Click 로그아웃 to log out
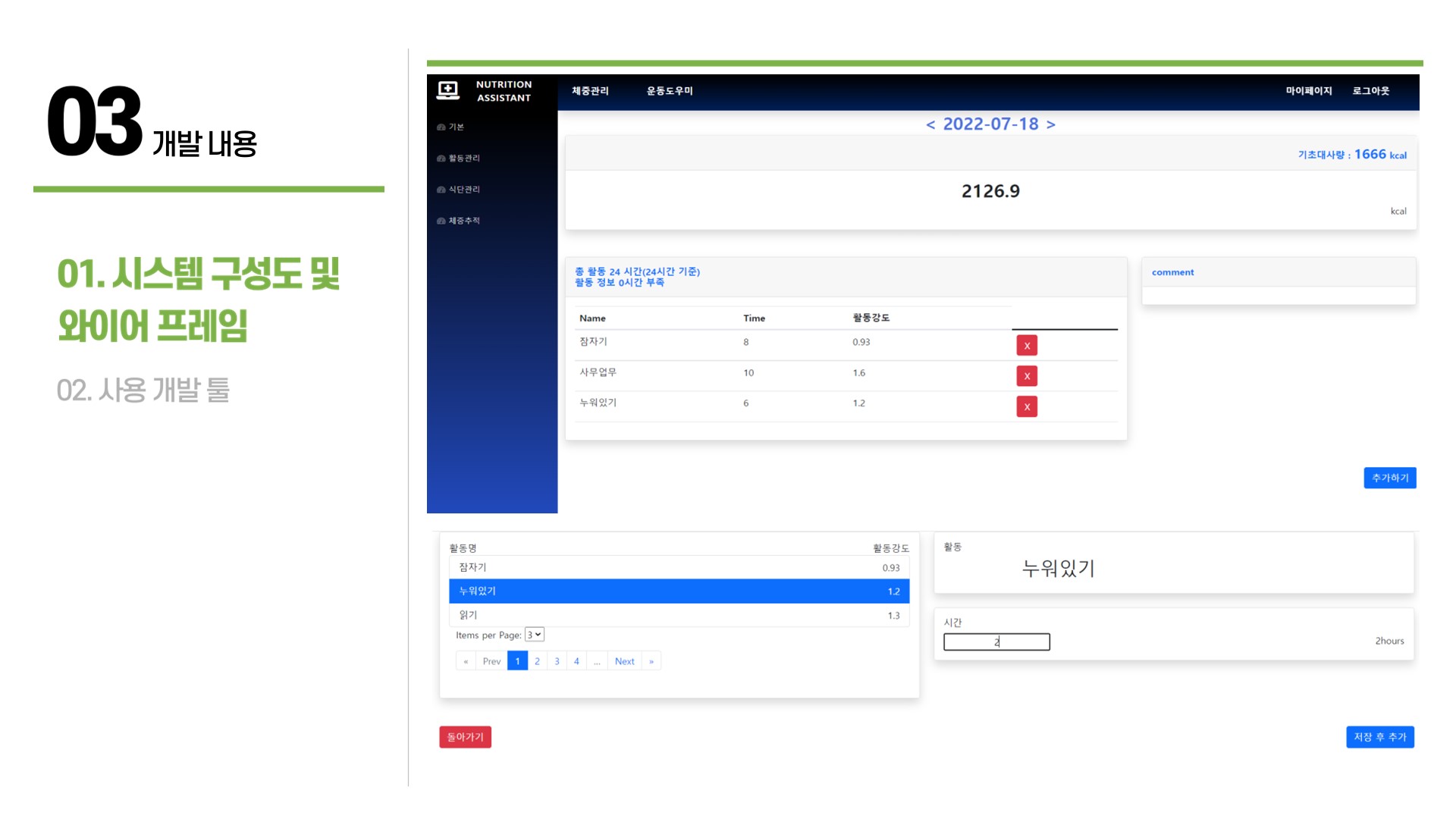 [x=1371, y=91]
